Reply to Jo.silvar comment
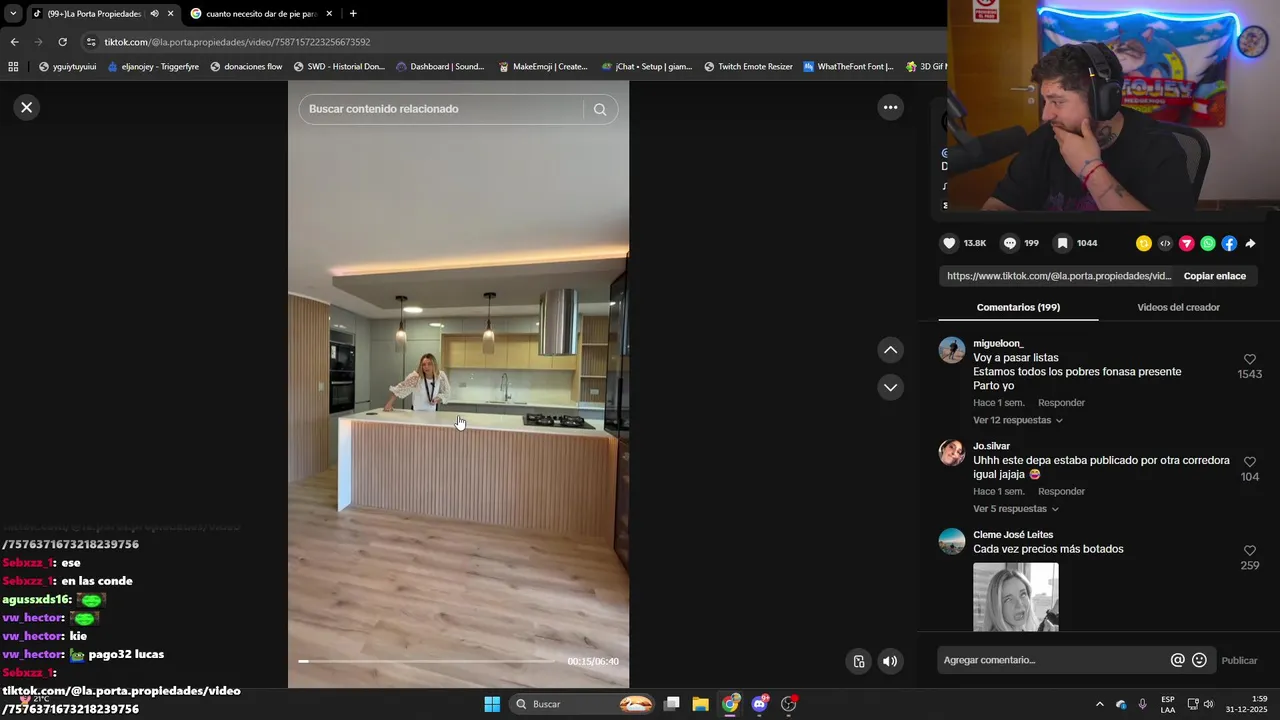Image resolution: width=1280 pixels, height=720 pixels. 1061,492
